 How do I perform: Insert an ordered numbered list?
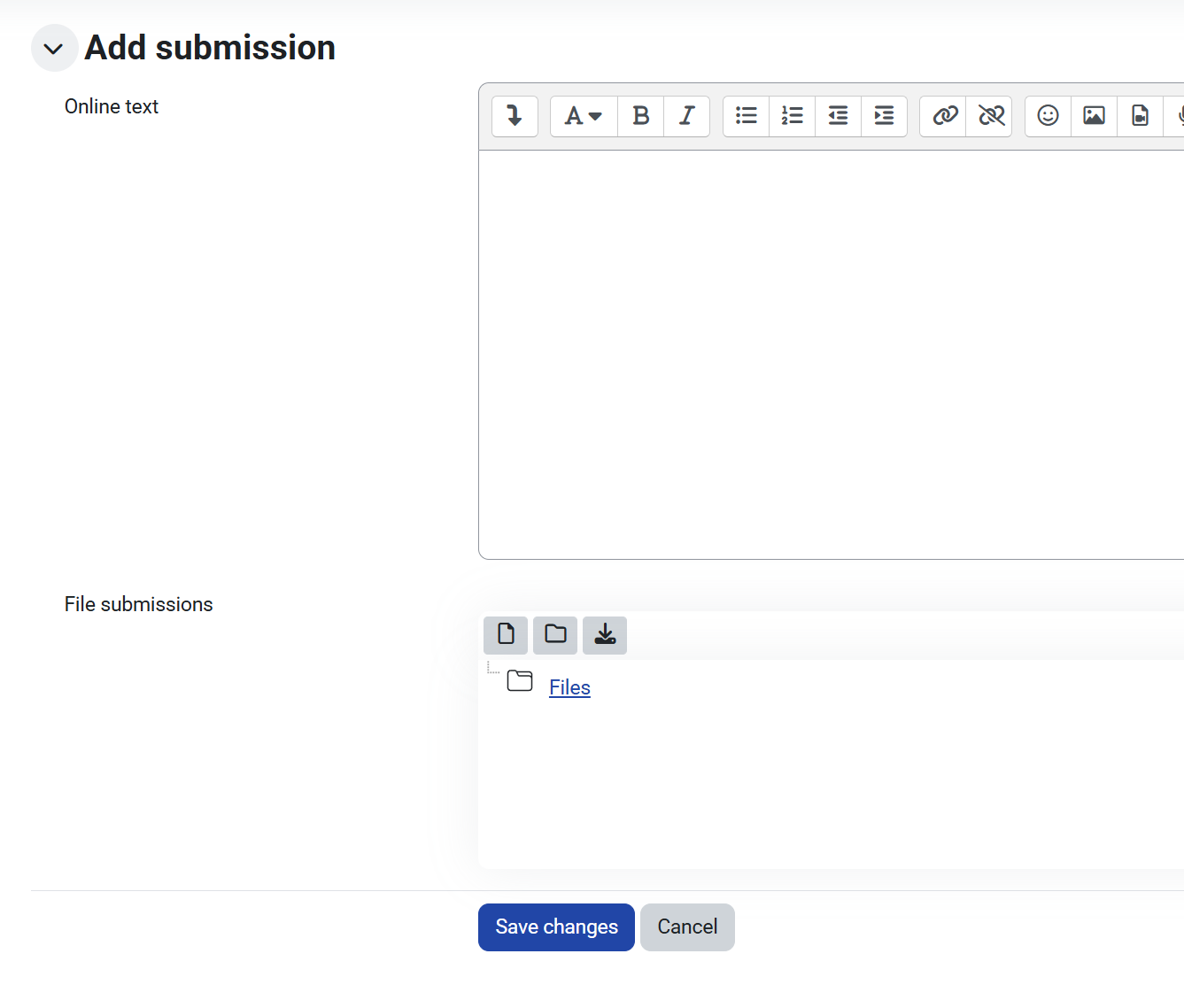pos(793,116)
